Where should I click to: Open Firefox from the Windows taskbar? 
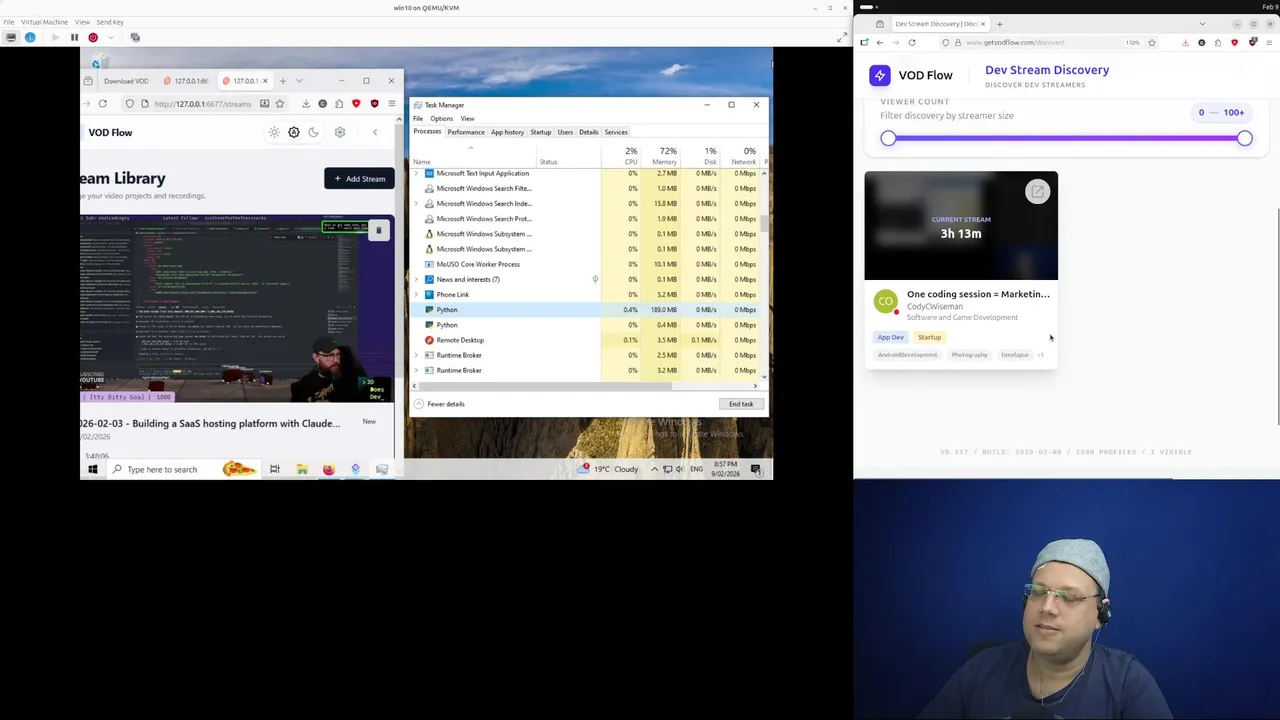[328, 469]
